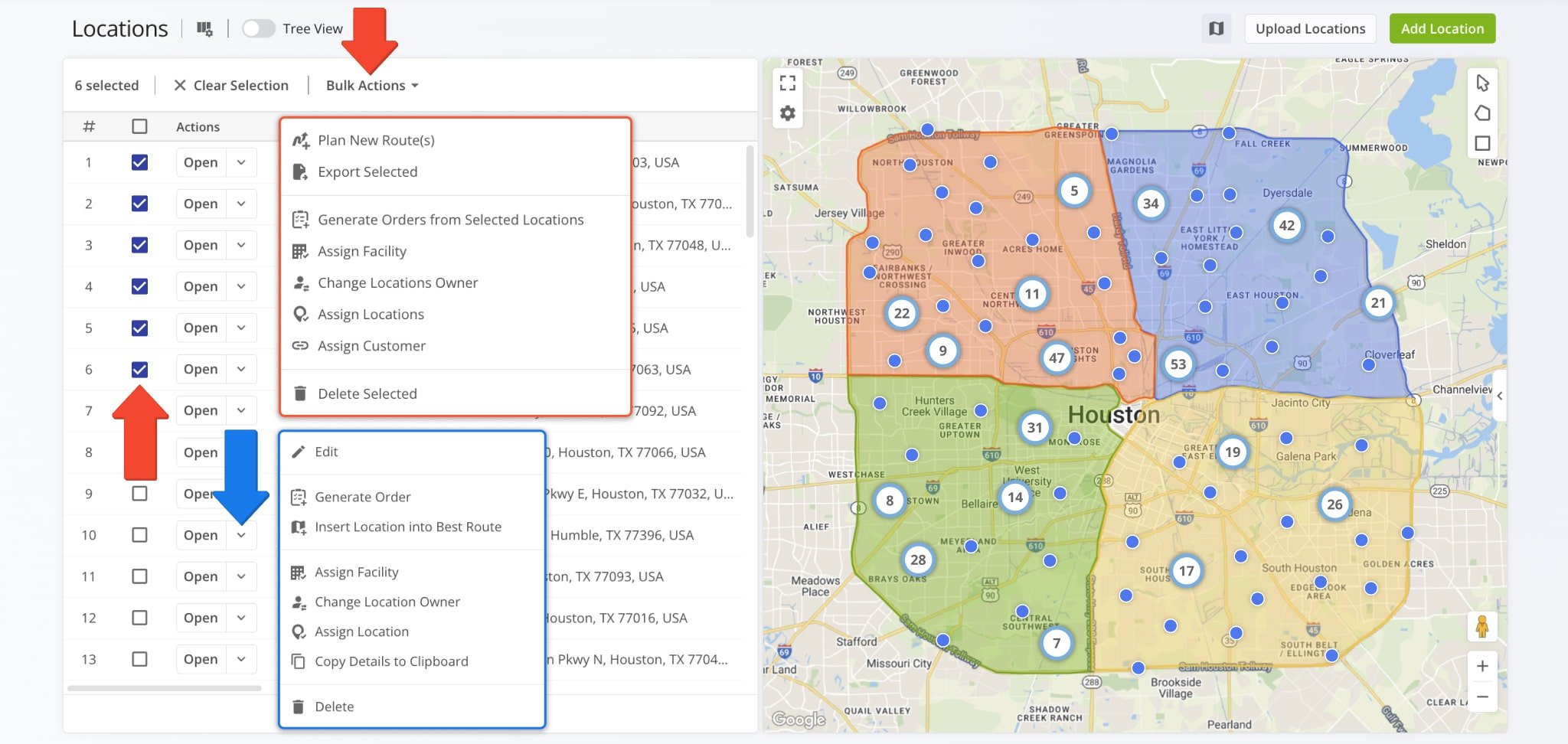Image resolution: width=1568 pixels, height=744 pixels.
Task: Open map settings gear icon
Action: click(787, 114)
